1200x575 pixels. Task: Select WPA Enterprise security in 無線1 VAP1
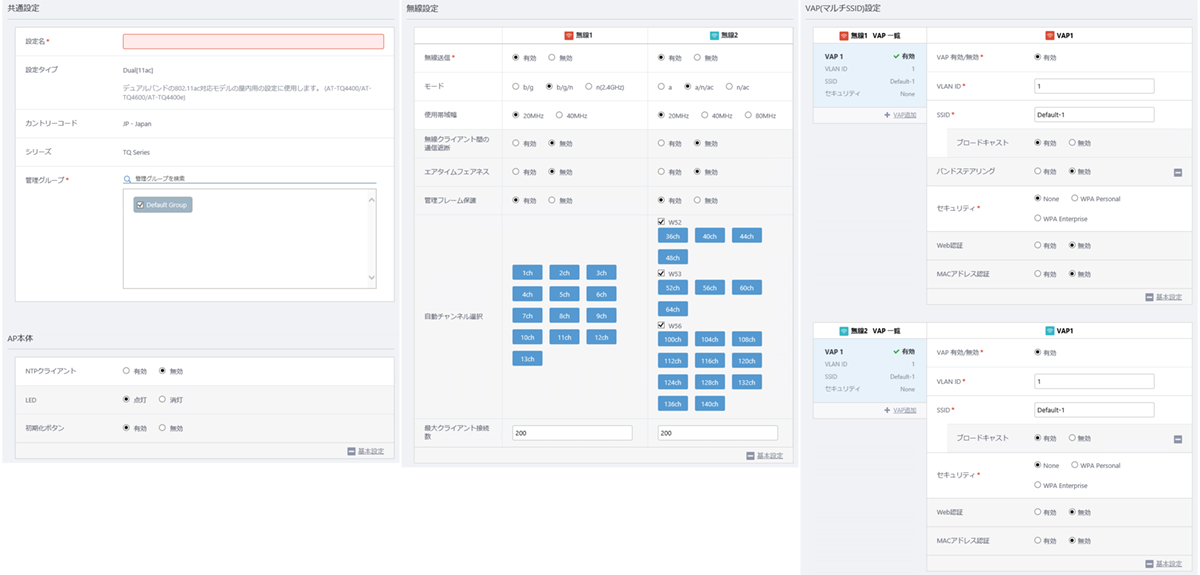1038,218
